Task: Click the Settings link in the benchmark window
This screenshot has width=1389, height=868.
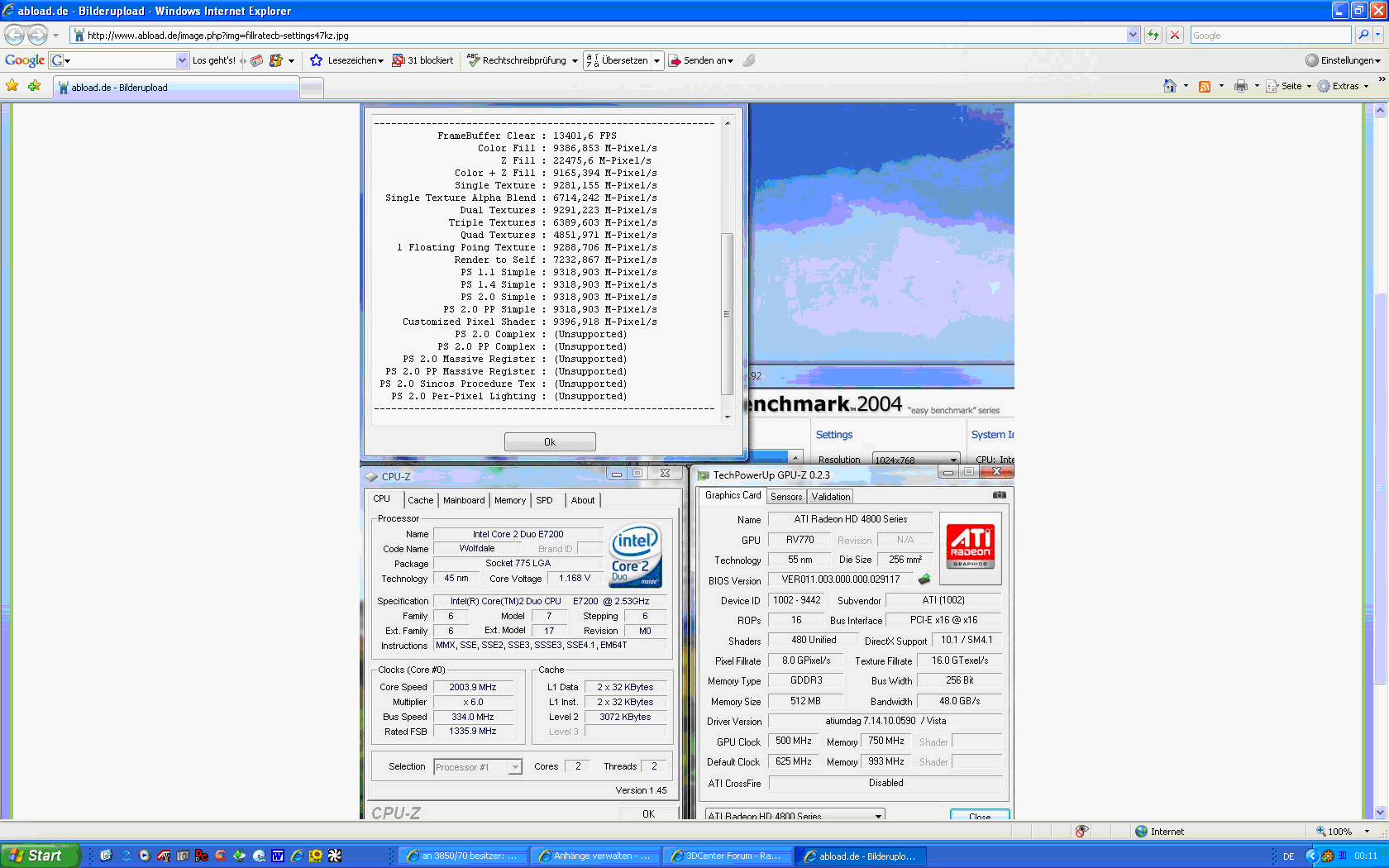Action: [x=834, y=435]
